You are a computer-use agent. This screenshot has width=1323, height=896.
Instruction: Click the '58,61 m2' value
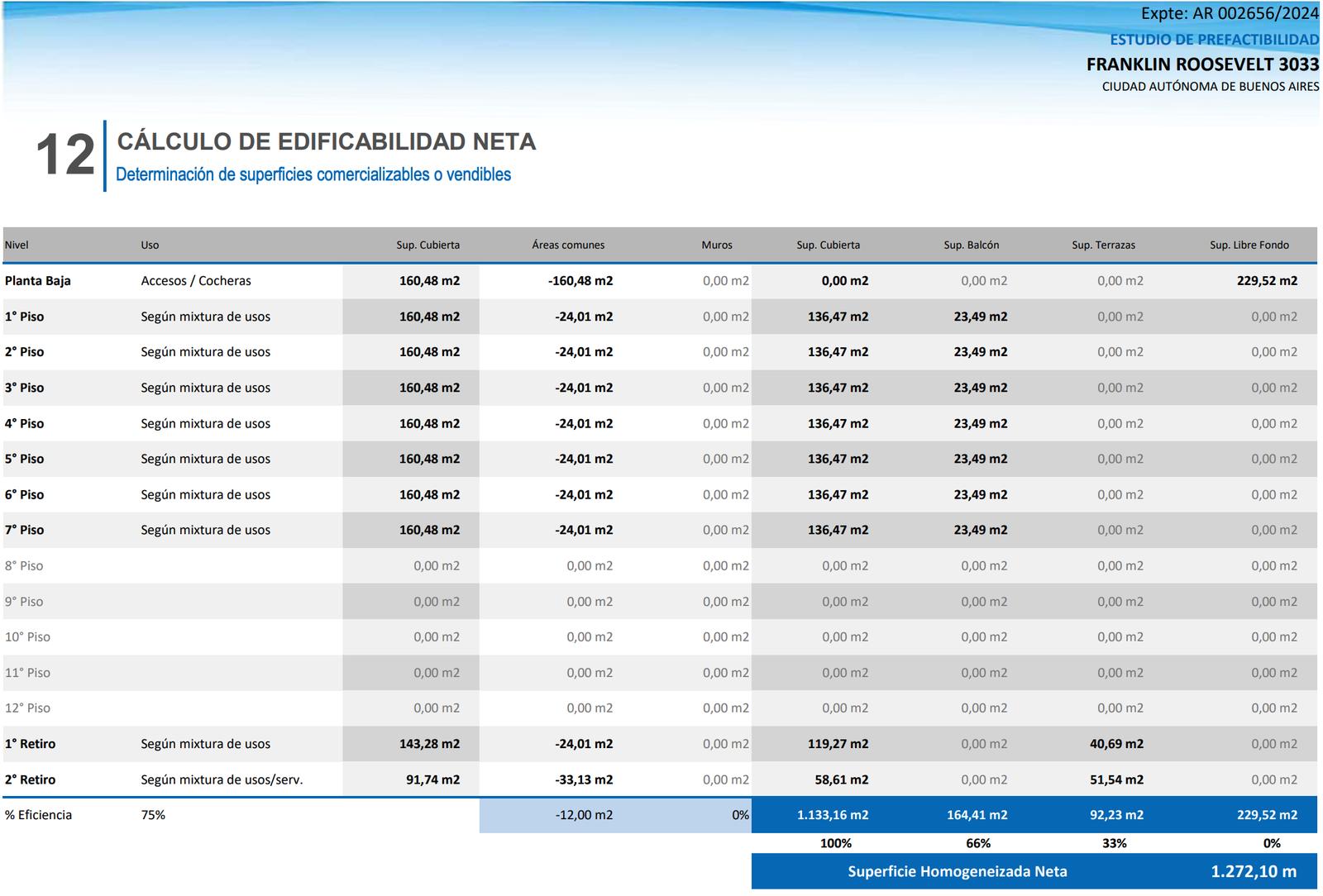coord(841,779)
